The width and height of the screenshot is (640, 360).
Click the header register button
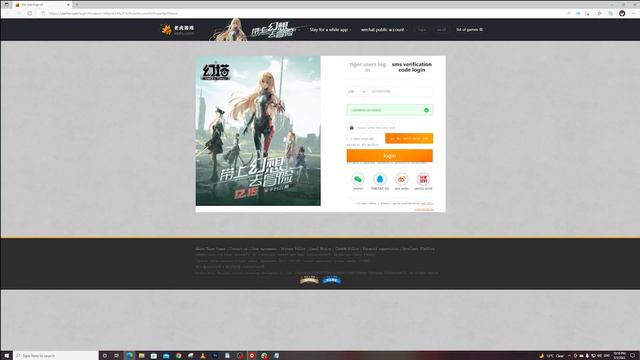(x=441, y=29)
